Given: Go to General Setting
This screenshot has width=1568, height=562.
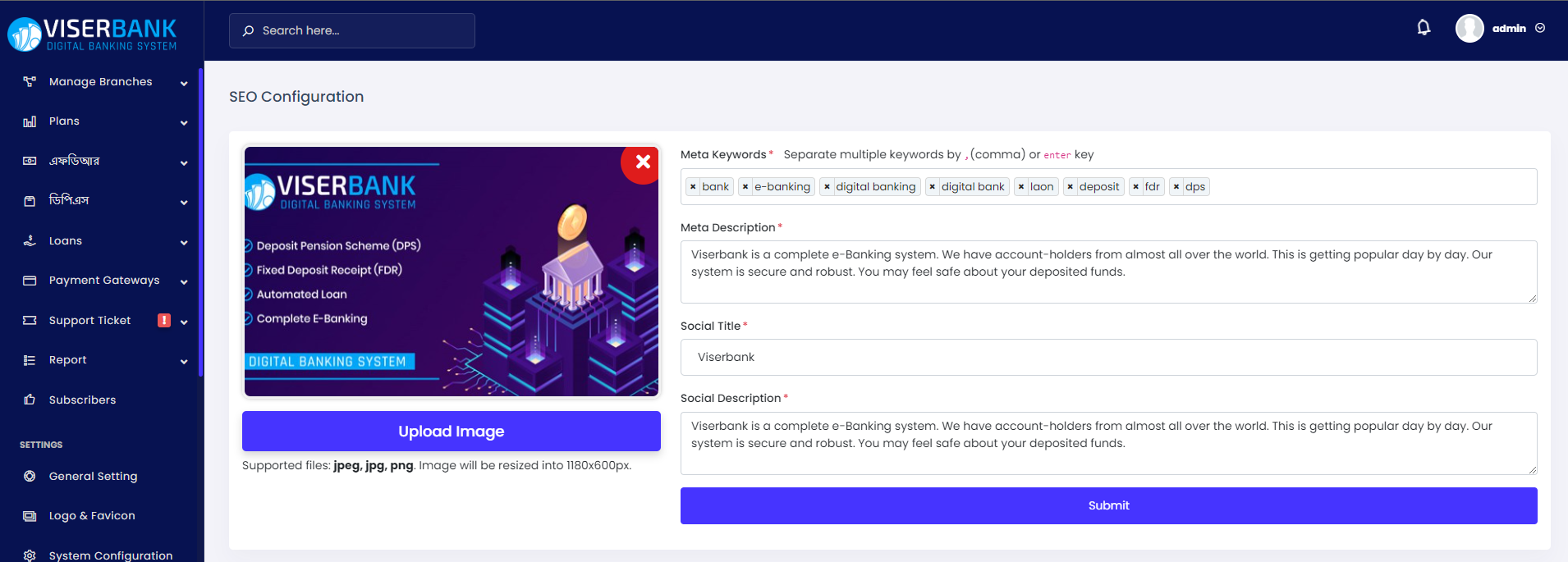Looking at the screenshot, I should point(93,477).
